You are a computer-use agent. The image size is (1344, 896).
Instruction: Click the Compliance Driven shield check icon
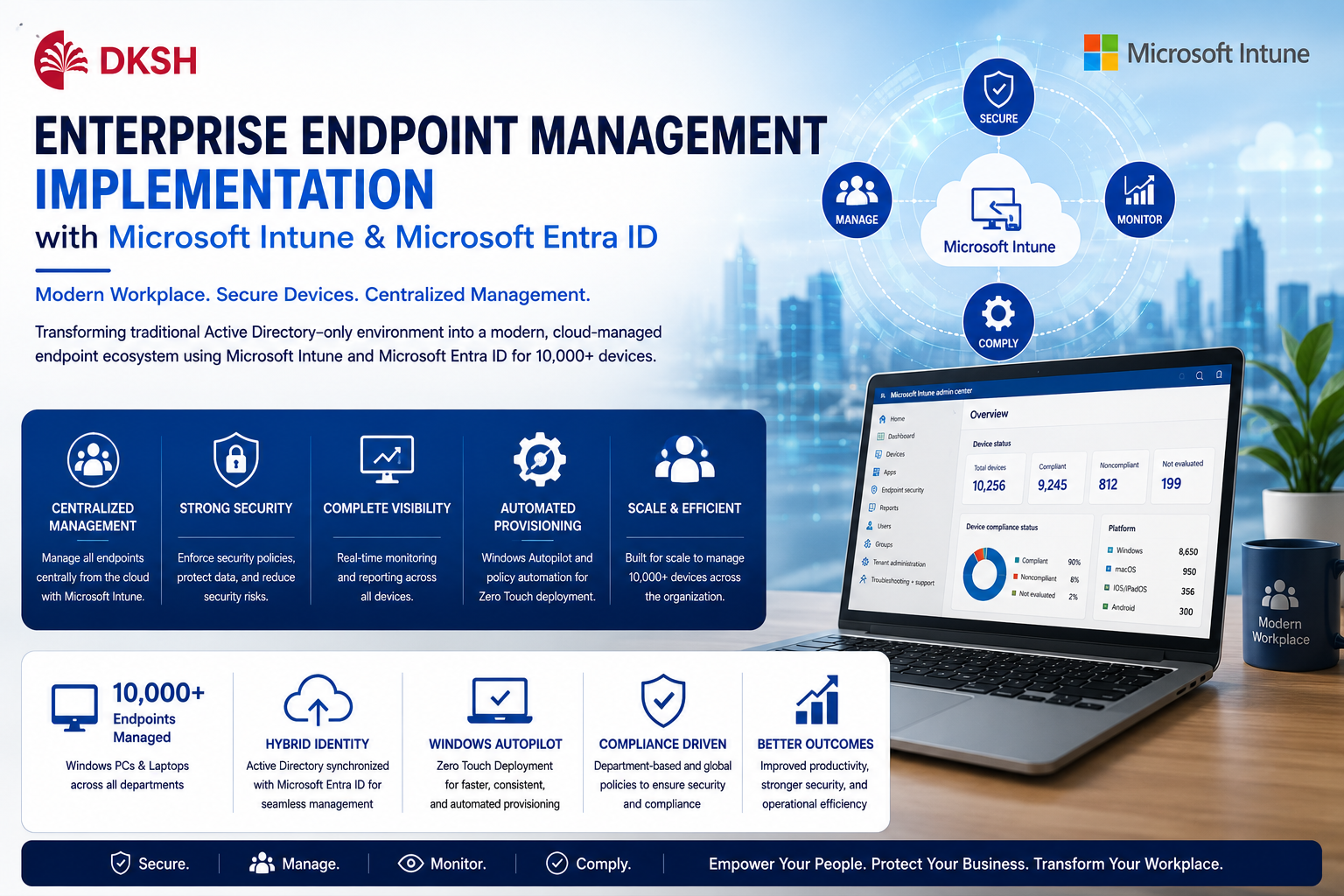(x=663, y=700)
